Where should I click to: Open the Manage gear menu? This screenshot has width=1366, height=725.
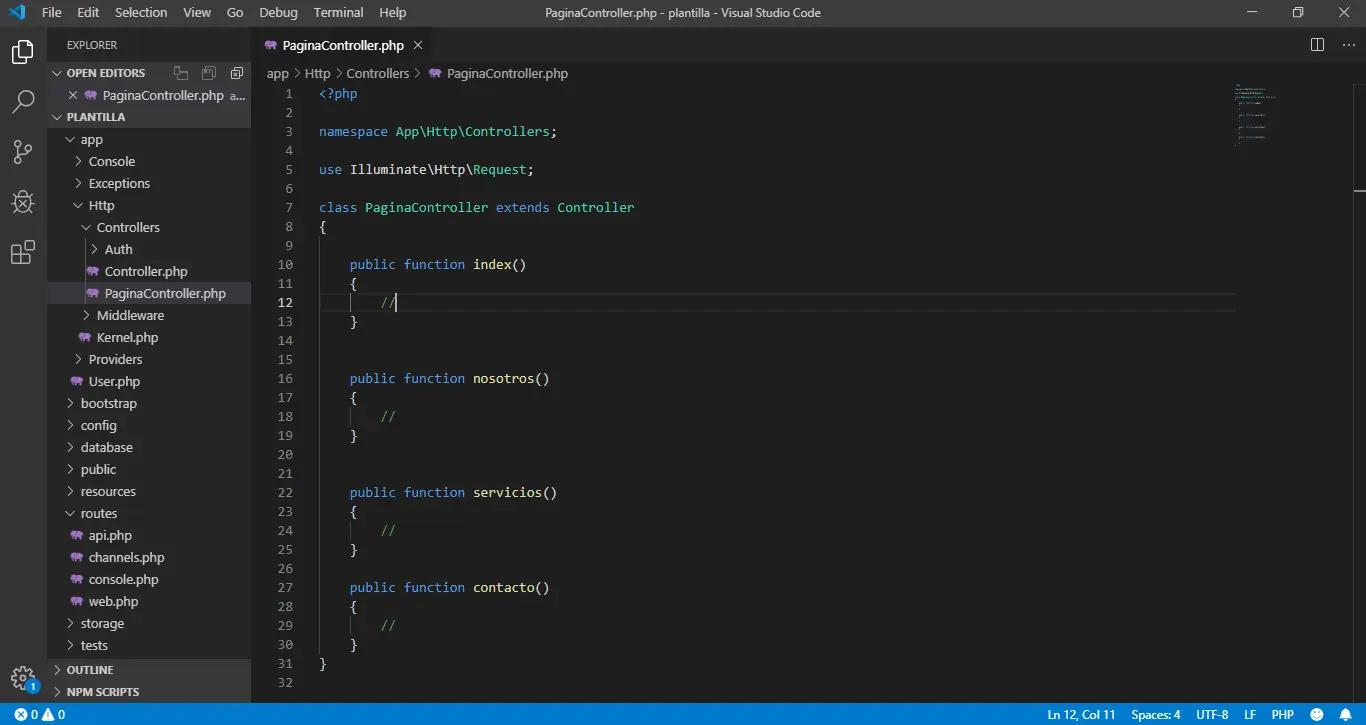tap(22, 676)
